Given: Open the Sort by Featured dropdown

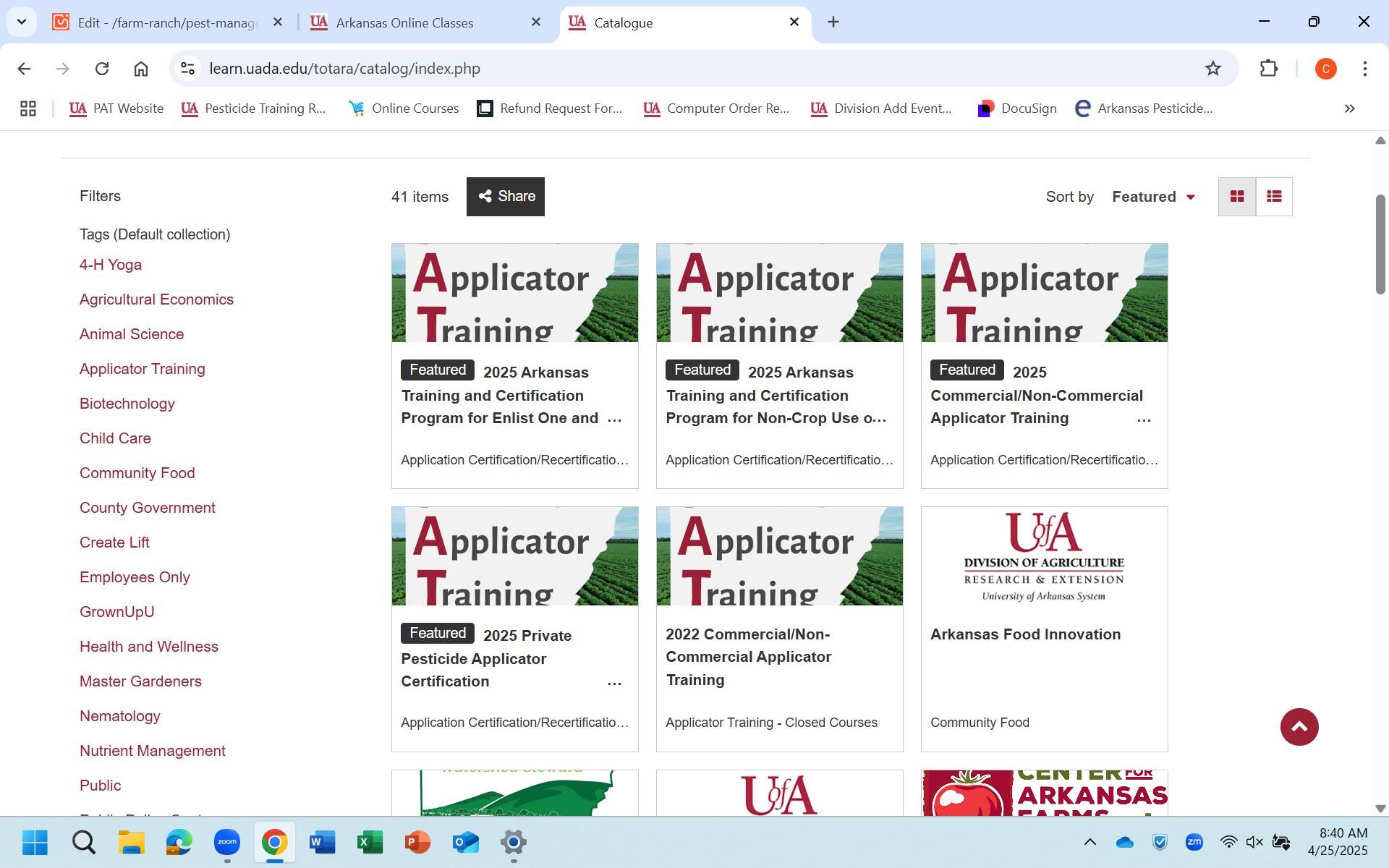Looking at the screenshot, I should [x=1153, y=197].
